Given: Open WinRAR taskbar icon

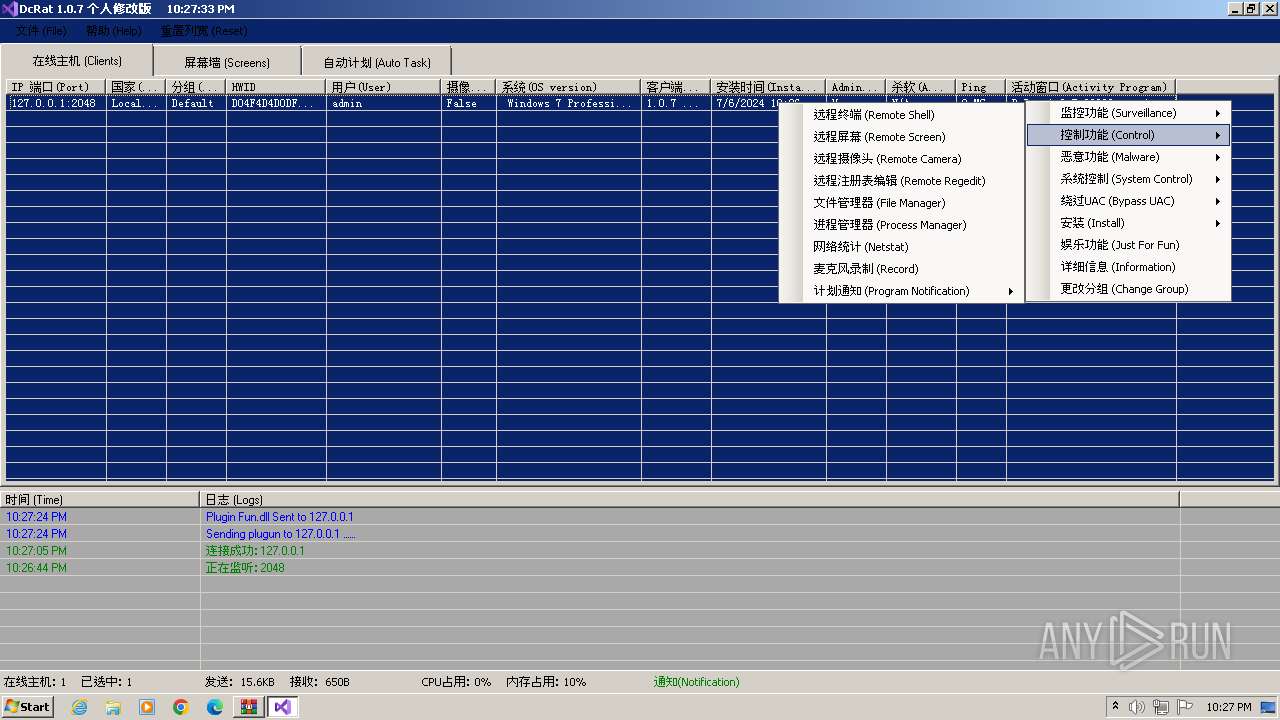Looking at the screenshot, I should point(249,707).
